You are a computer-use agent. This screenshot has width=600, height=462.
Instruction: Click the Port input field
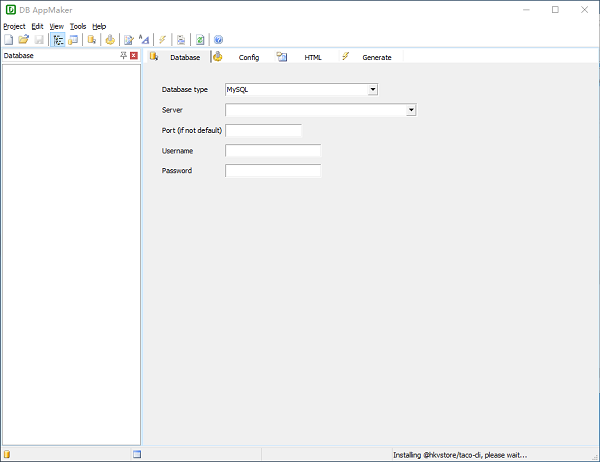(x=263, y=131)
